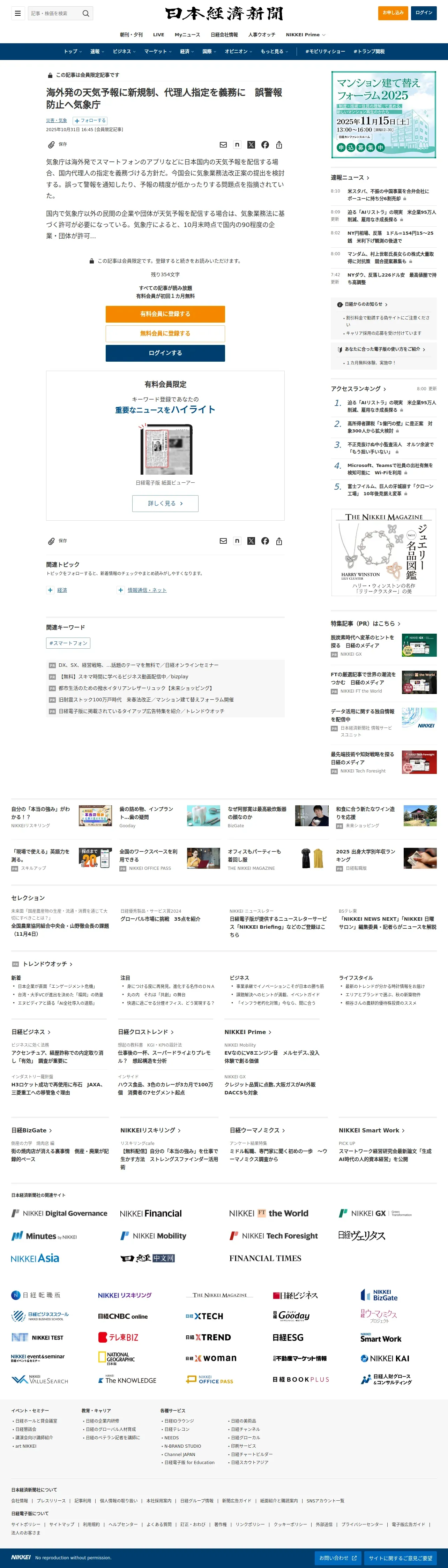Open 日経ビジネス section heading
This screenshot has height=1568, width=448.
pyautogui.click(x=31, y=1032)
